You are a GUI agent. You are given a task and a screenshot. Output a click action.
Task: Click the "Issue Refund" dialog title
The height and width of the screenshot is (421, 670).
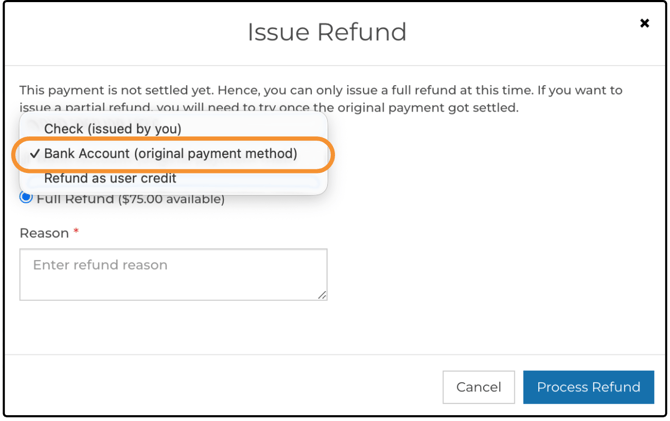pyautogui.click(x=327, y=32)
